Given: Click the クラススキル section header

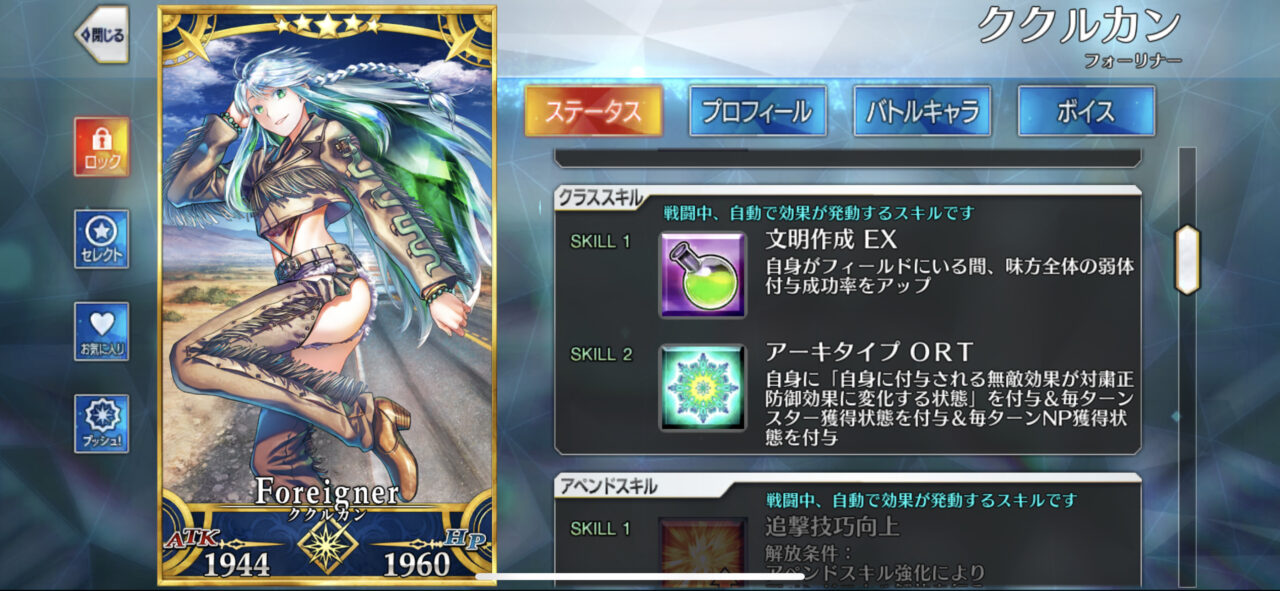Looking at the screenshot, I should [601, 198].
